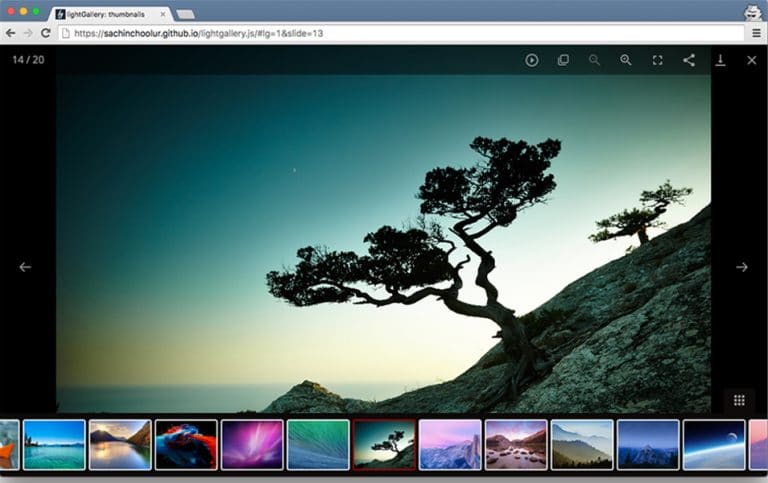Select the misty mountain ridges thumbnail
The width and height of the screenshot is (768, 483).
point(582,445)
